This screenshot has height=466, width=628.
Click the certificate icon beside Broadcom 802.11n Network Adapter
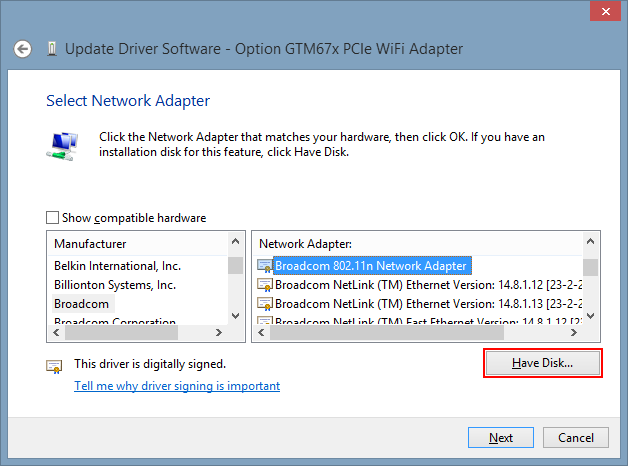click(x=265, y=266)
